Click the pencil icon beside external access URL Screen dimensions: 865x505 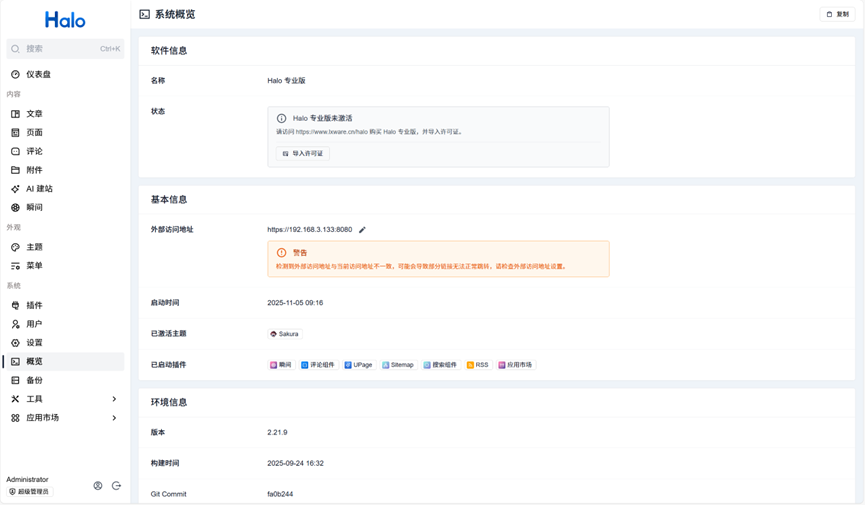coord(362,230)
